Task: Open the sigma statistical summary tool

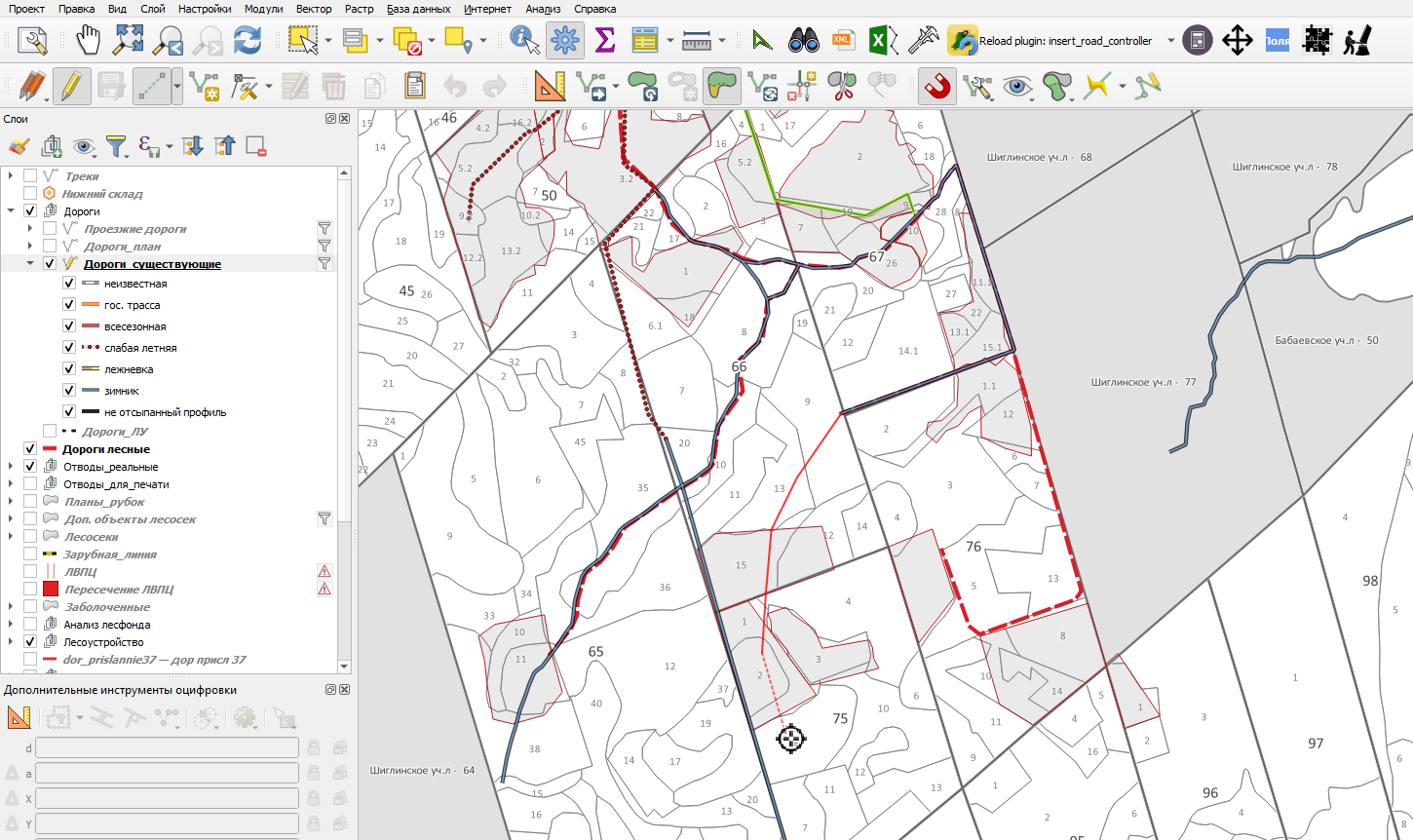Action: (x=605, y=40)
